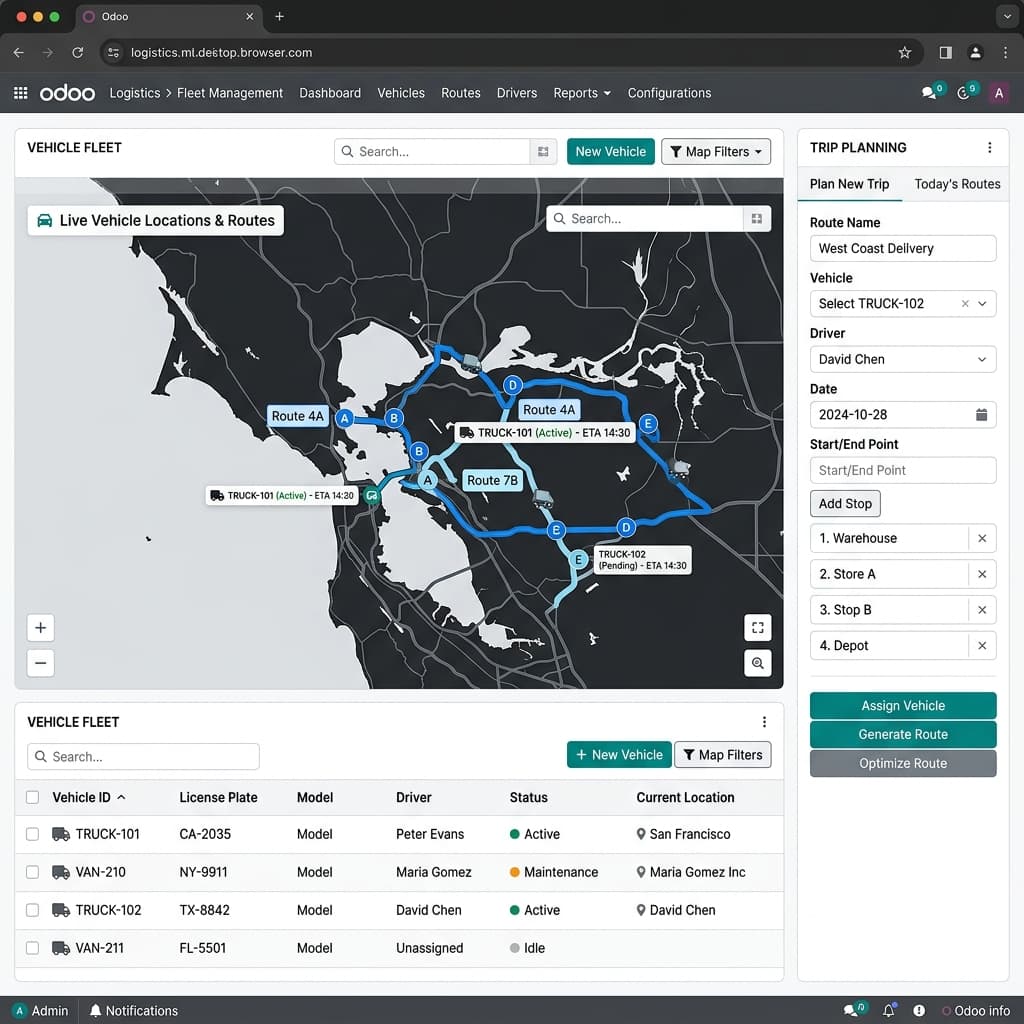Sort by Vehicle ID column header
This screenshot has height=1024, width=1024.
tap(88, 797)
